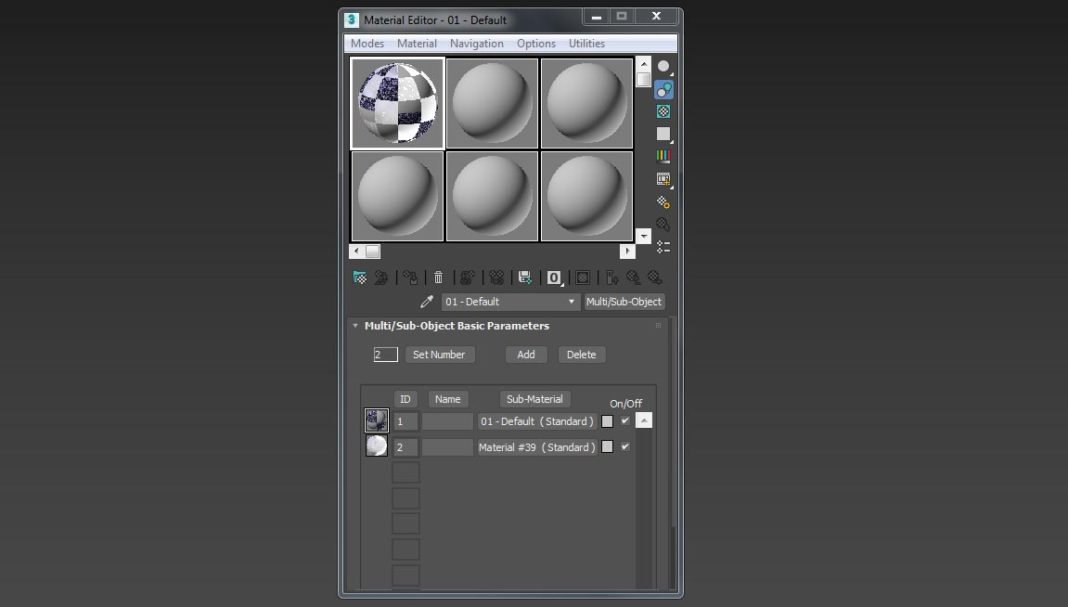Viewport: 1068px width, 607px height.
Task: Open the Material Editor Options icon
Action: point(663,202)
